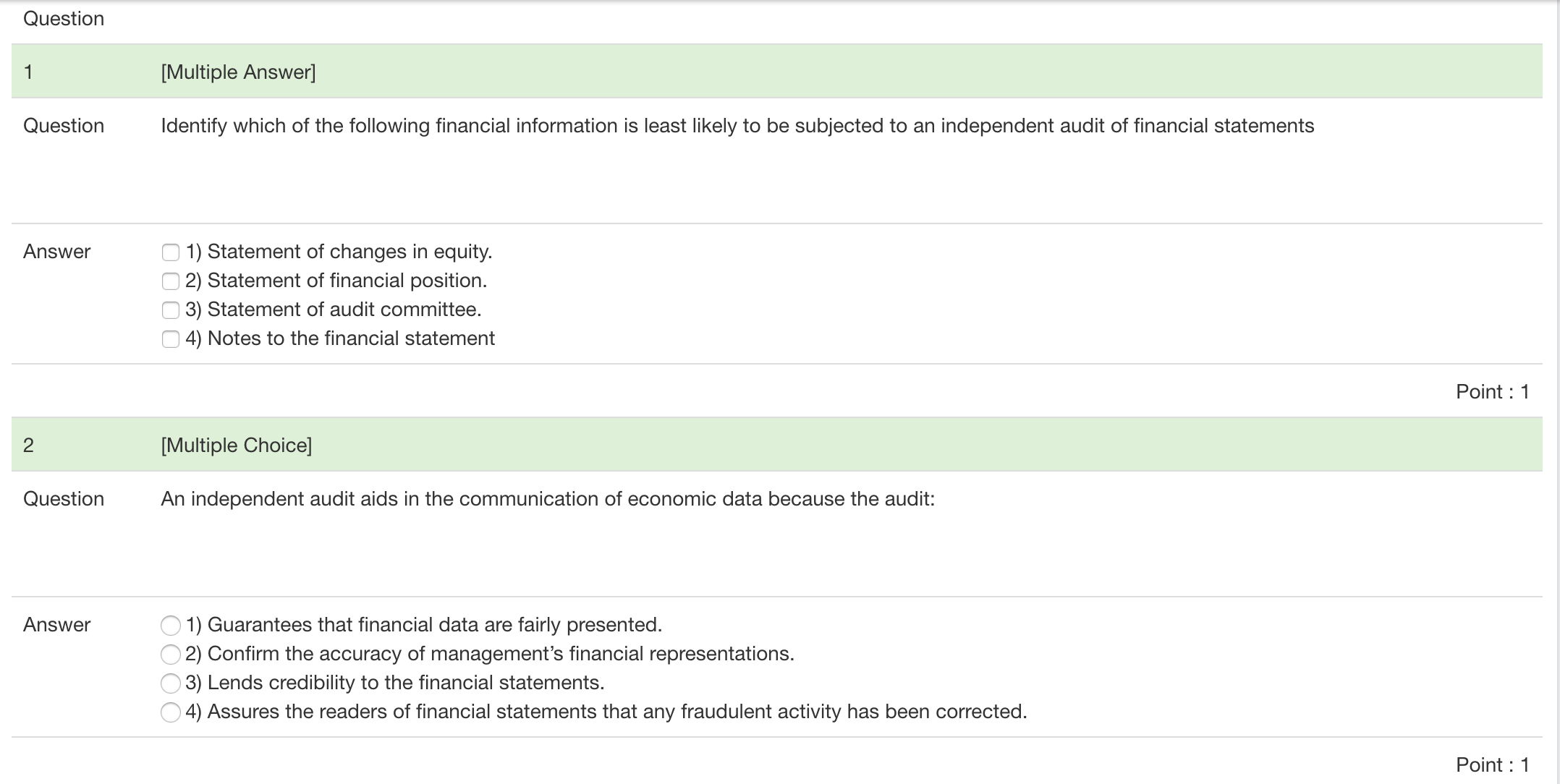Check the Statement of changes in equity option
The height and width of the screenshot is (784, 1560).
point(171,252)
